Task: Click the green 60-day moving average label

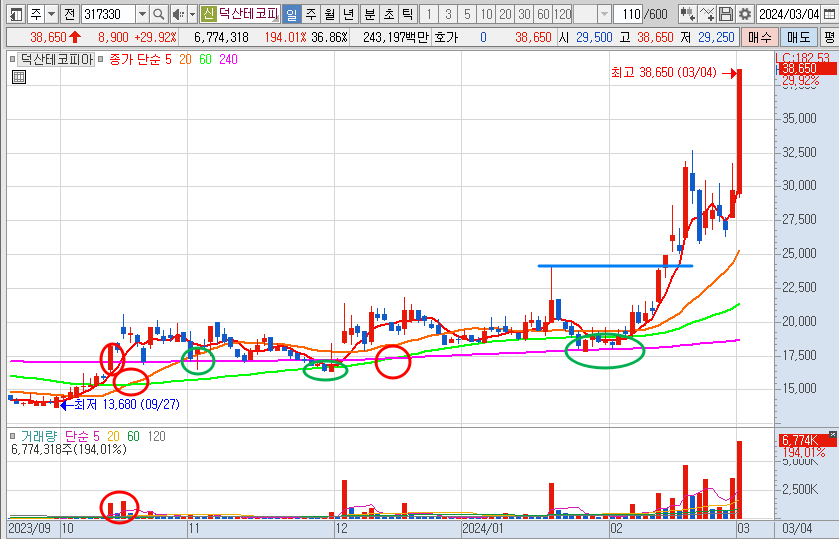Action: click(205, 59)
